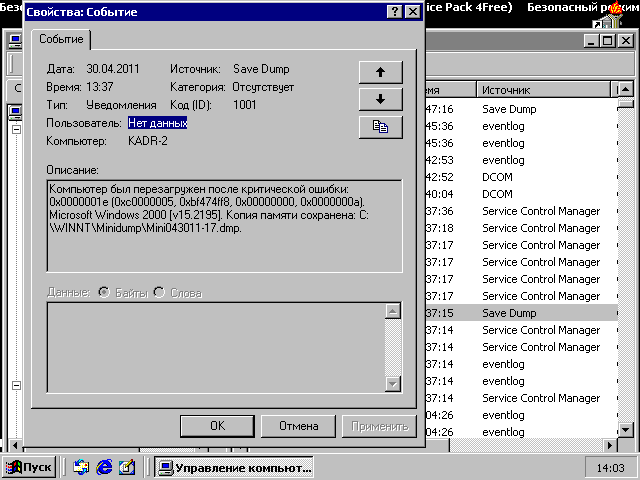Click the taskbar clock 14:03
640x480 pixels.
(611, 468)
